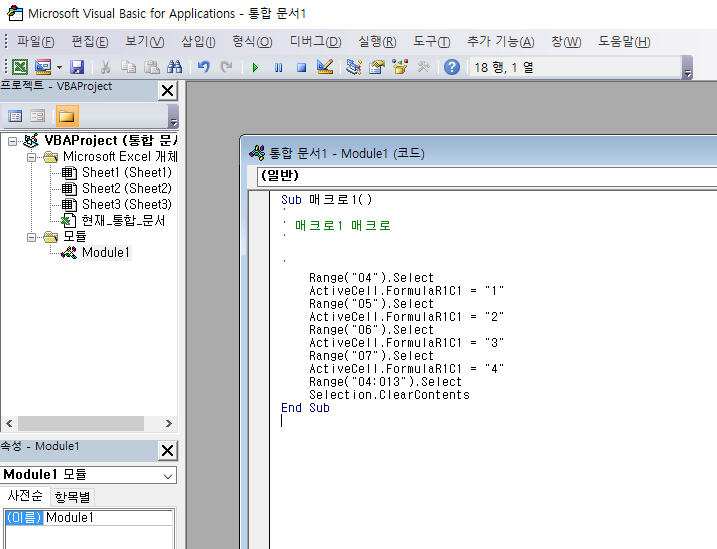This screenshot has width=717, height=549.
Task: Click the View Code icon in project panel
Action: 15,116
